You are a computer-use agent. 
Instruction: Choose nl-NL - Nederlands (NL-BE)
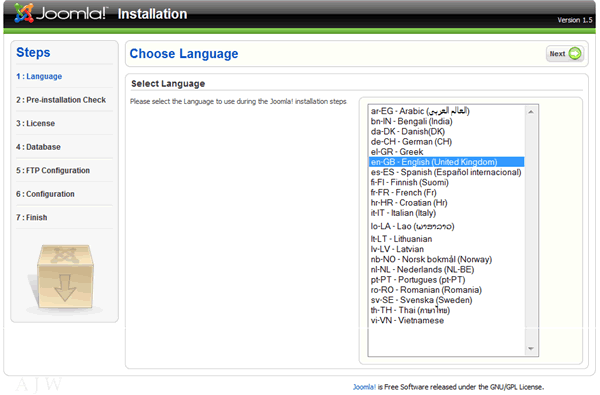[x=447, y=269]
